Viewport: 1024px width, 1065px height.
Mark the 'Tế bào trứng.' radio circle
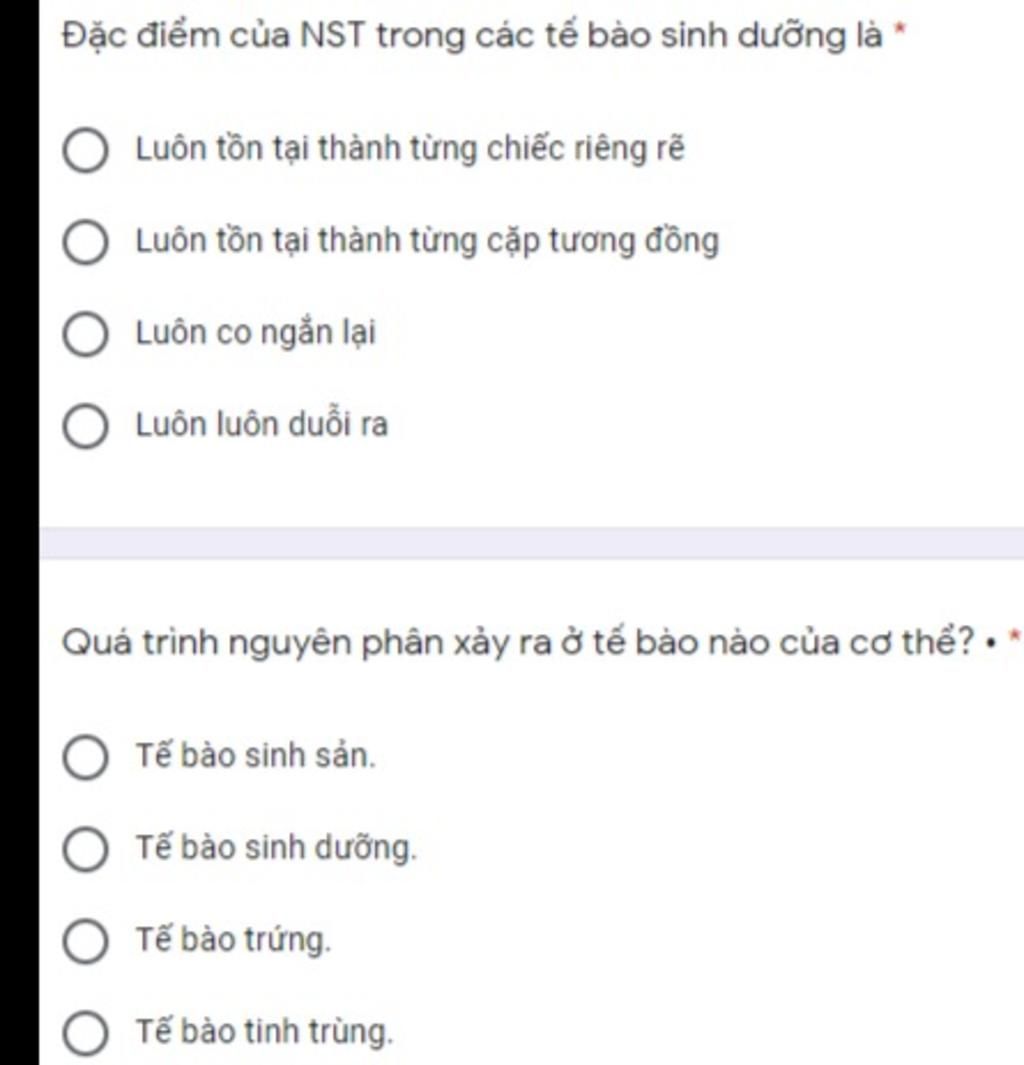click(85, 941)
